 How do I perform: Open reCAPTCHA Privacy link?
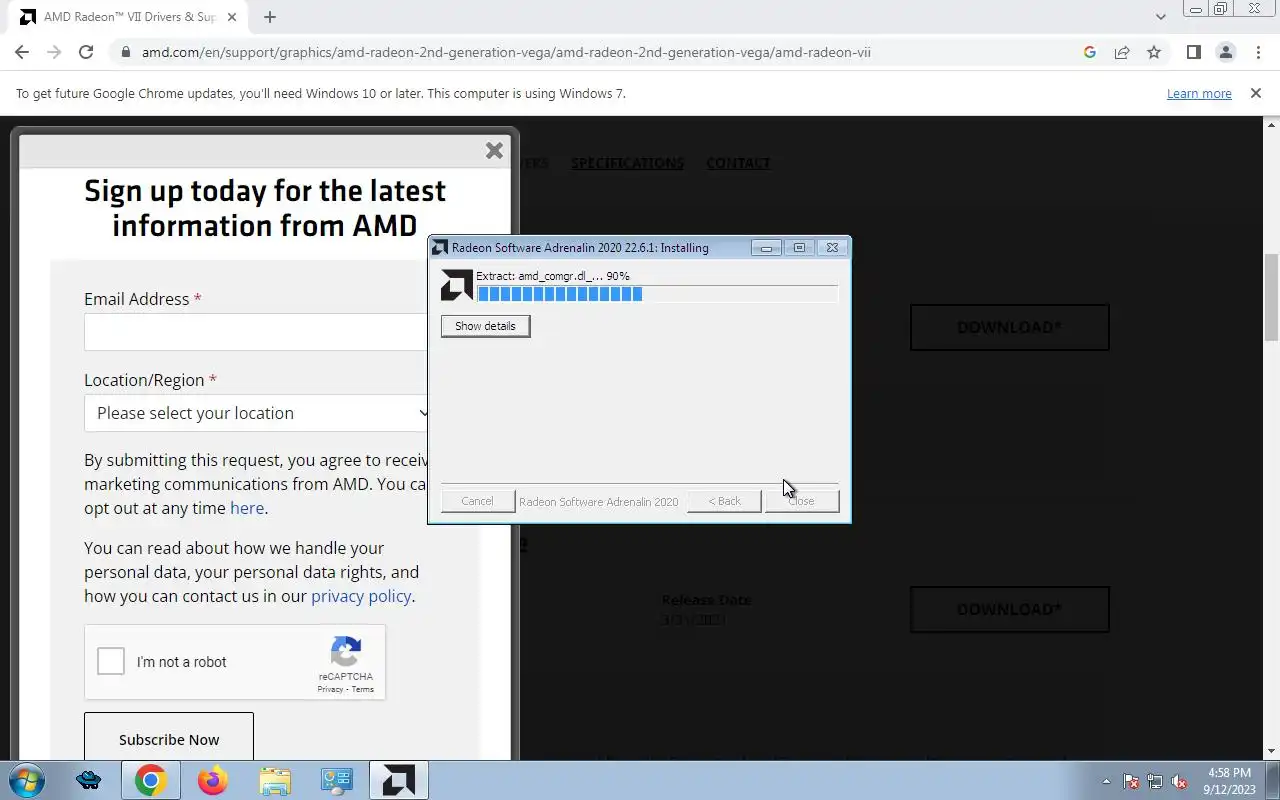330,689
